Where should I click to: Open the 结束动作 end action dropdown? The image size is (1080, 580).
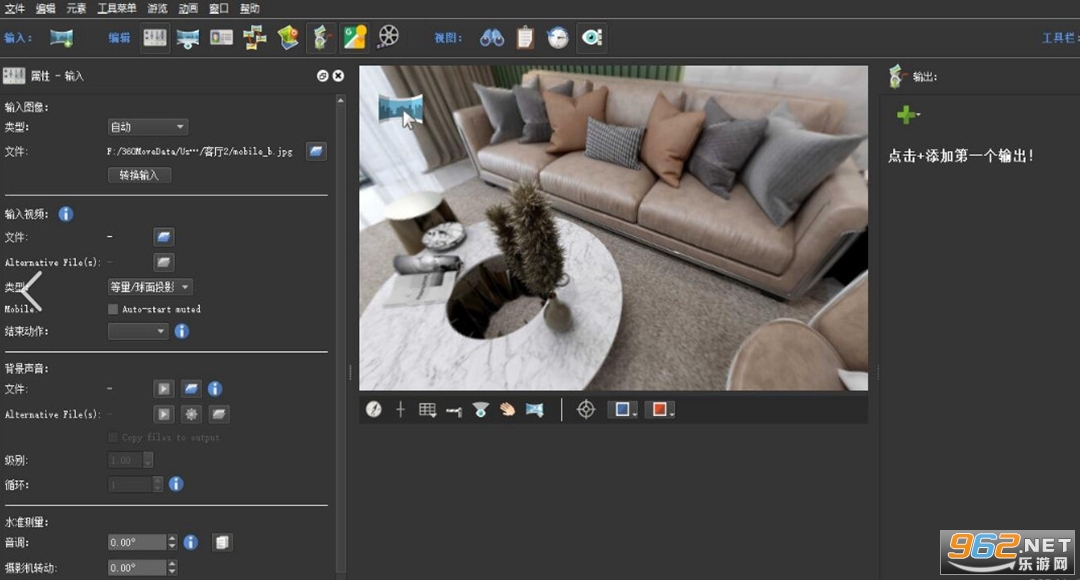[138, 331]
